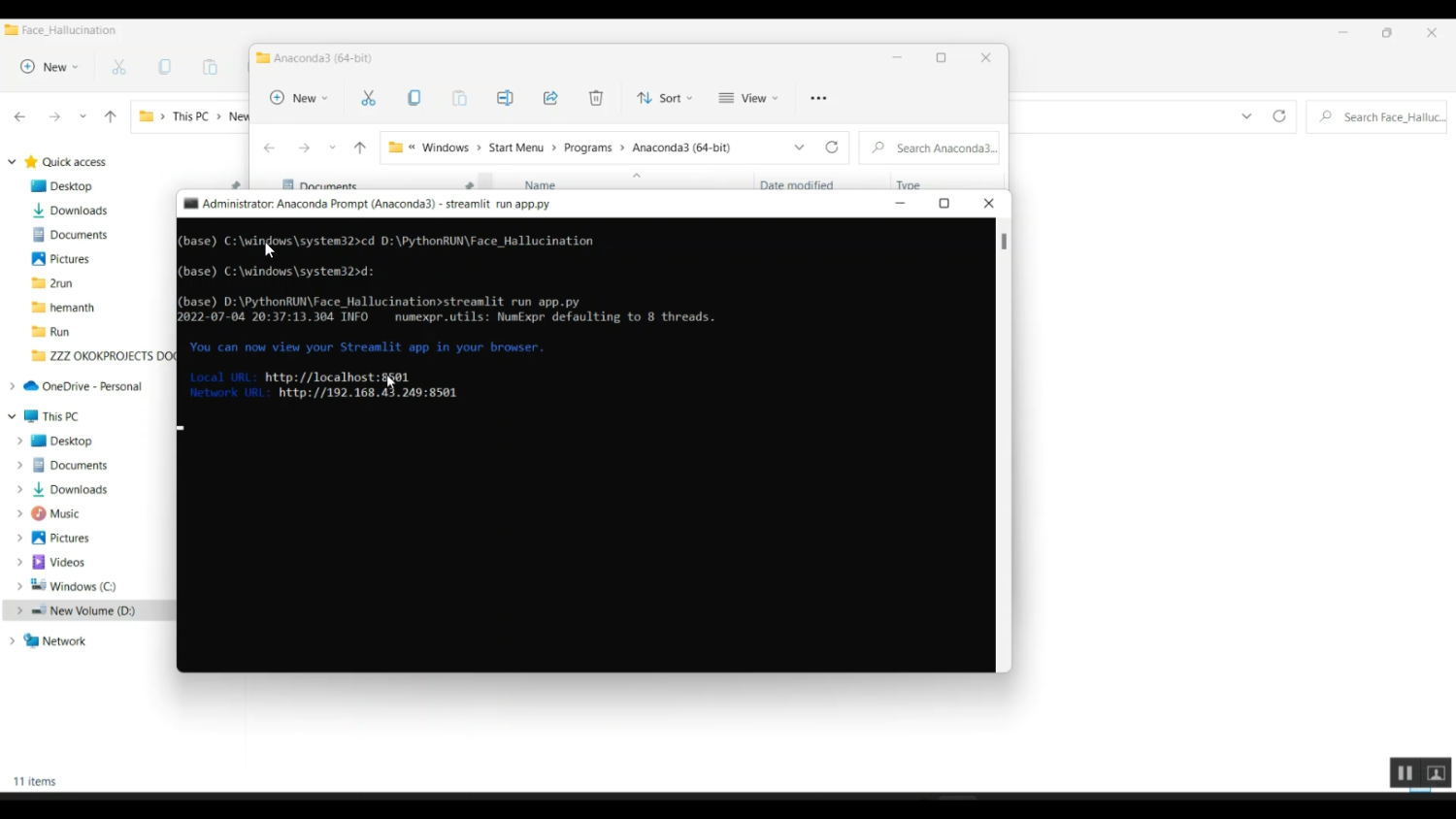Refresh the Anaconda3 folder view
The height and width of the screenshot is (819, 1456).
(x=832, y=147)
